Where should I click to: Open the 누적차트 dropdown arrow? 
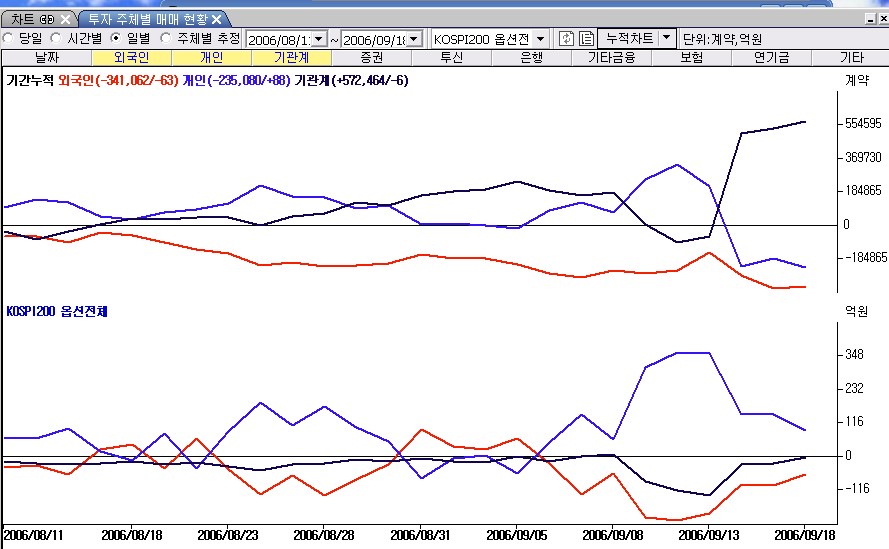coord(667,38)
